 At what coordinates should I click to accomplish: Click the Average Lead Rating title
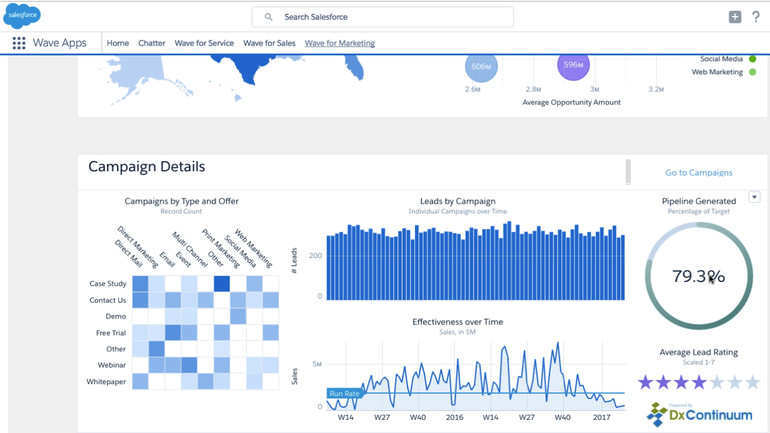[x=698, y=352]
